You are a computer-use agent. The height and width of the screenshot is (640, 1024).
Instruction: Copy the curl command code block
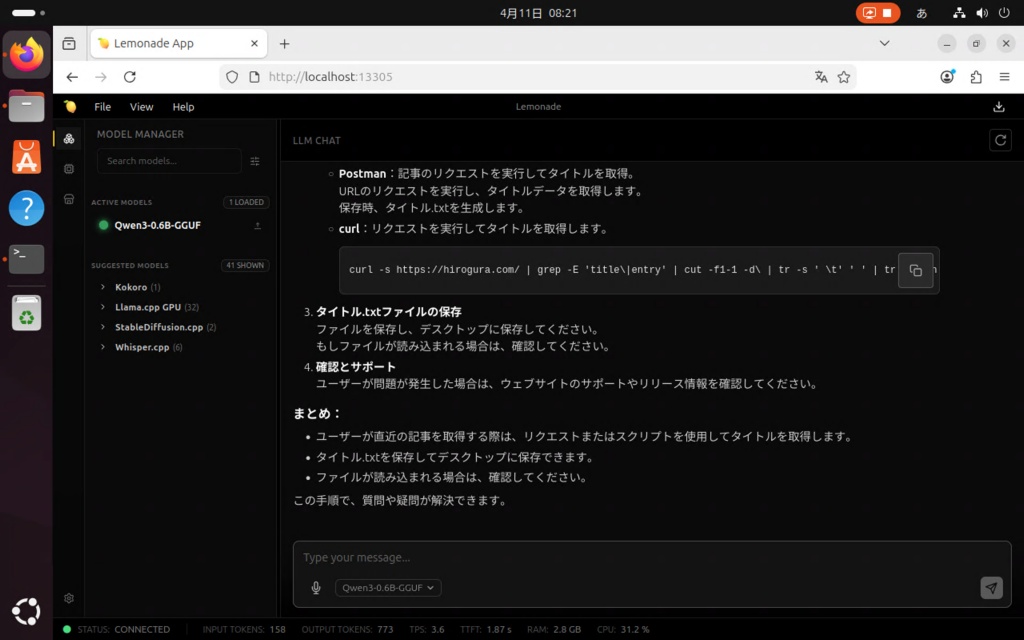(915, 270)
